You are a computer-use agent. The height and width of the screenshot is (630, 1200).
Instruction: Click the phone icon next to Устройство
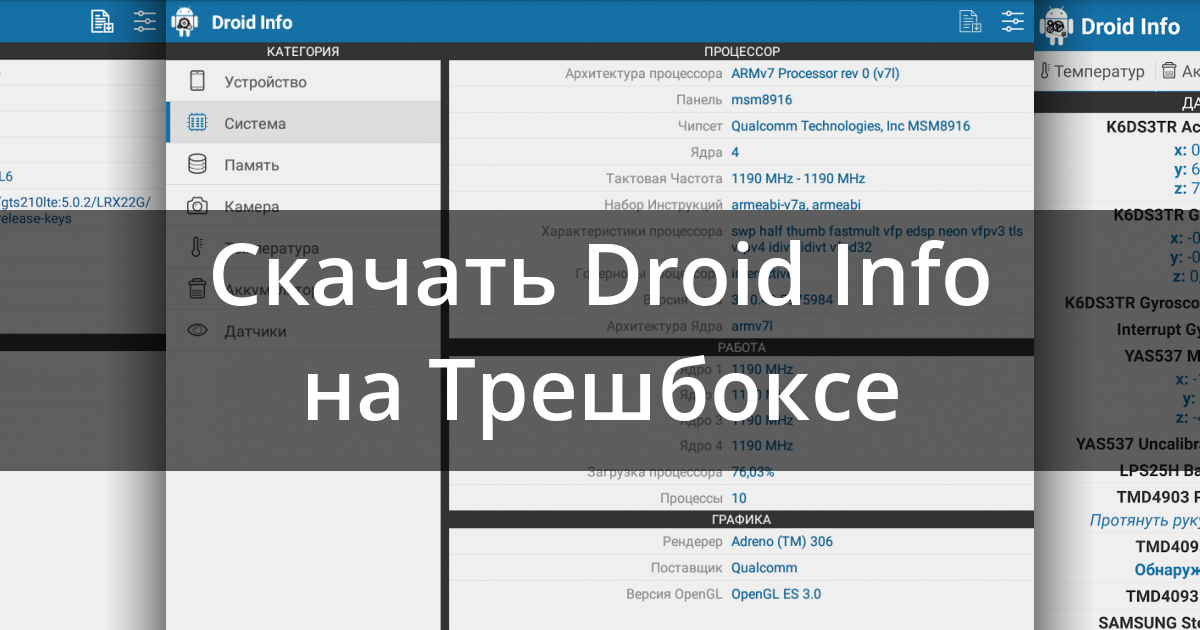tap(198, 81)
